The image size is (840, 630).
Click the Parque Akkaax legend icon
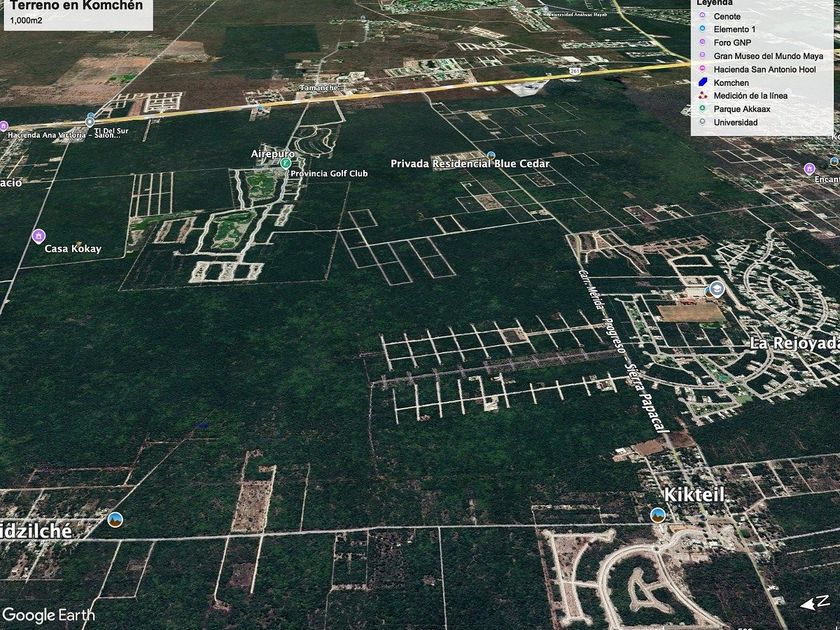(x=703, y=109)
